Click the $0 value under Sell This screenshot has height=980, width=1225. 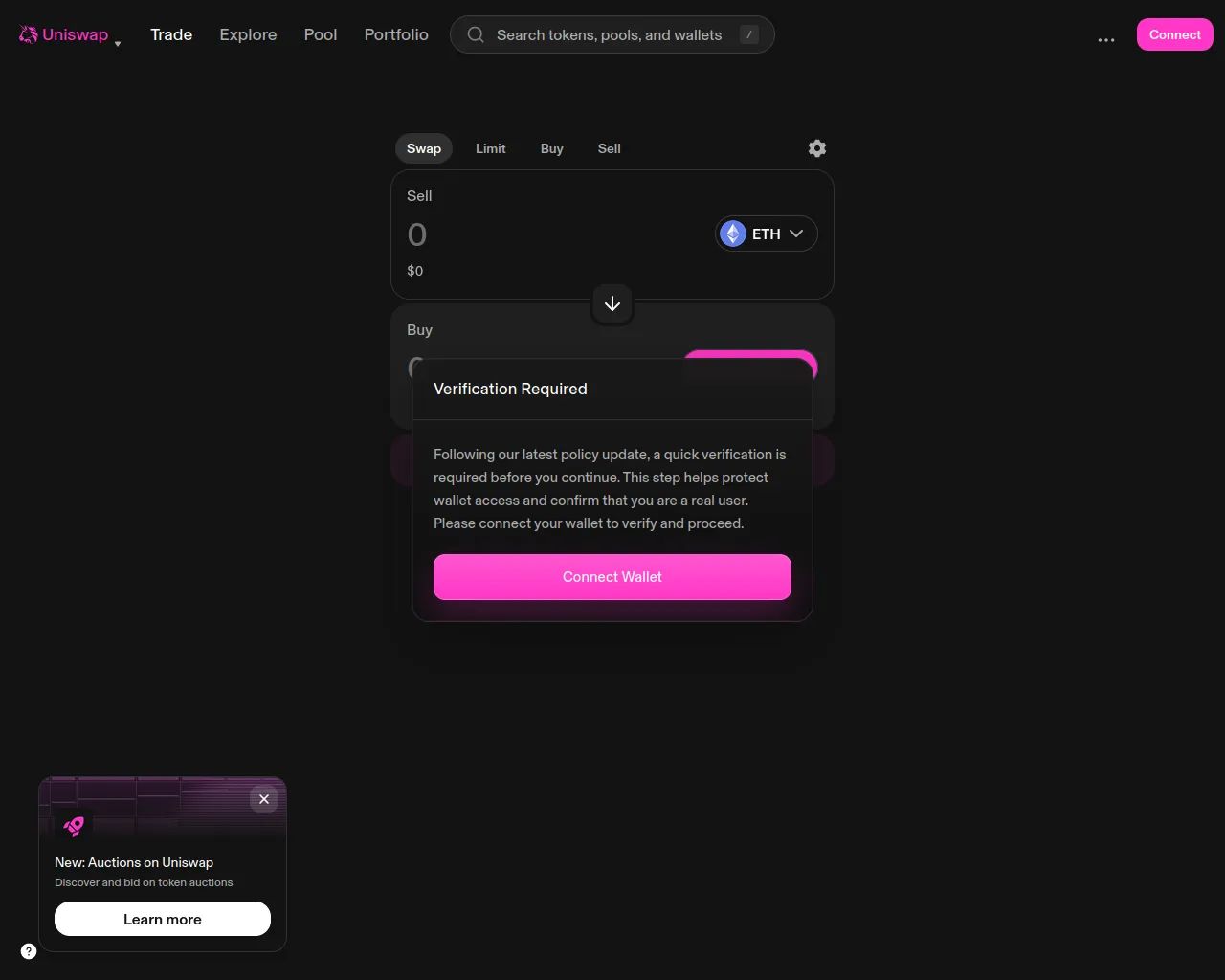click(x=415, y=271)
